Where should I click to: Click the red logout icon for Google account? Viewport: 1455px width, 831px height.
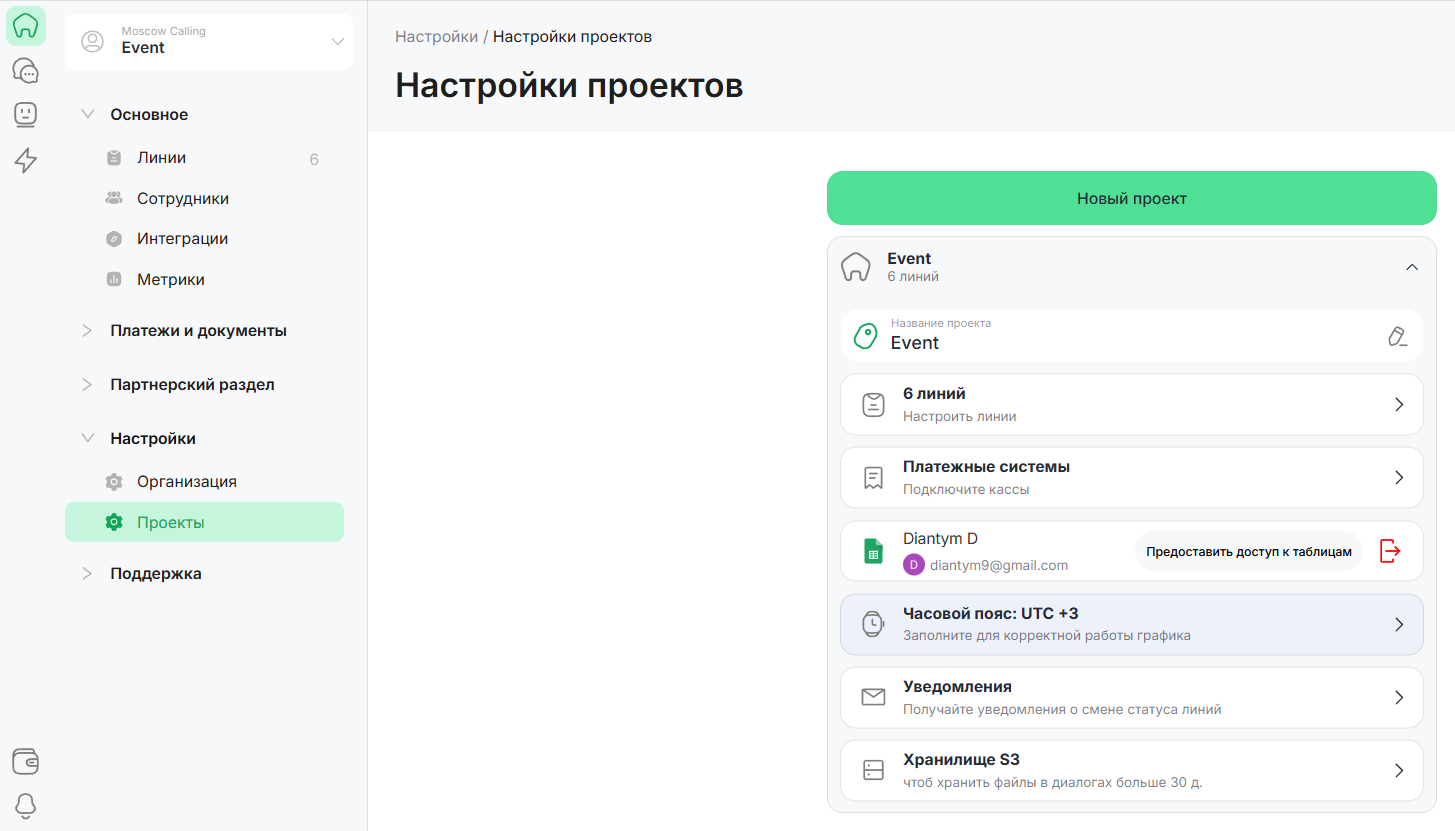point(1390,551)
